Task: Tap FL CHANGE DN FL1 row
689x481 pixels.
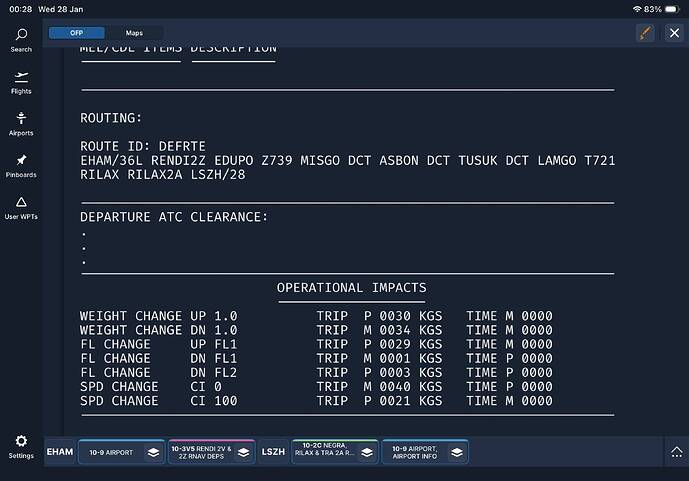Action: pyautogui.click(x=316, y=358)
